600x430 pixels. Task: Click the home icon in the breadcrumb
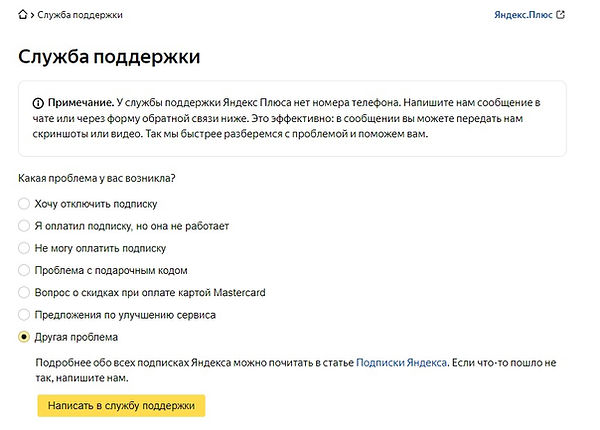point(24,16)
